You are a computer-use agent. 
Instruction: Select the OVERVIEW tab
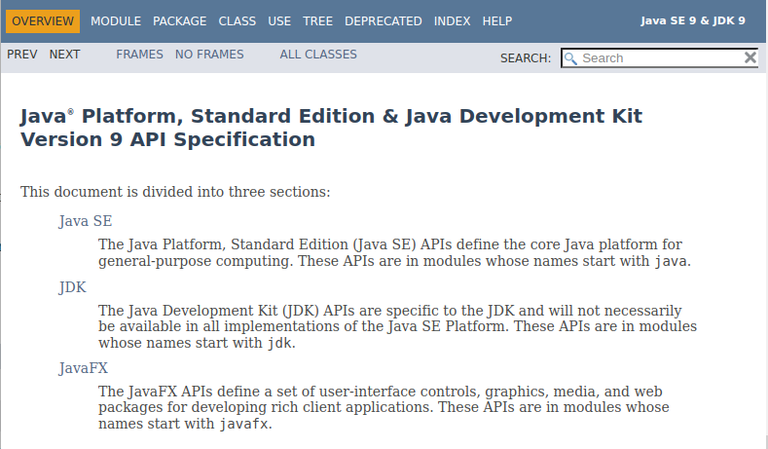pyautogui.click(x=43, y=22)
